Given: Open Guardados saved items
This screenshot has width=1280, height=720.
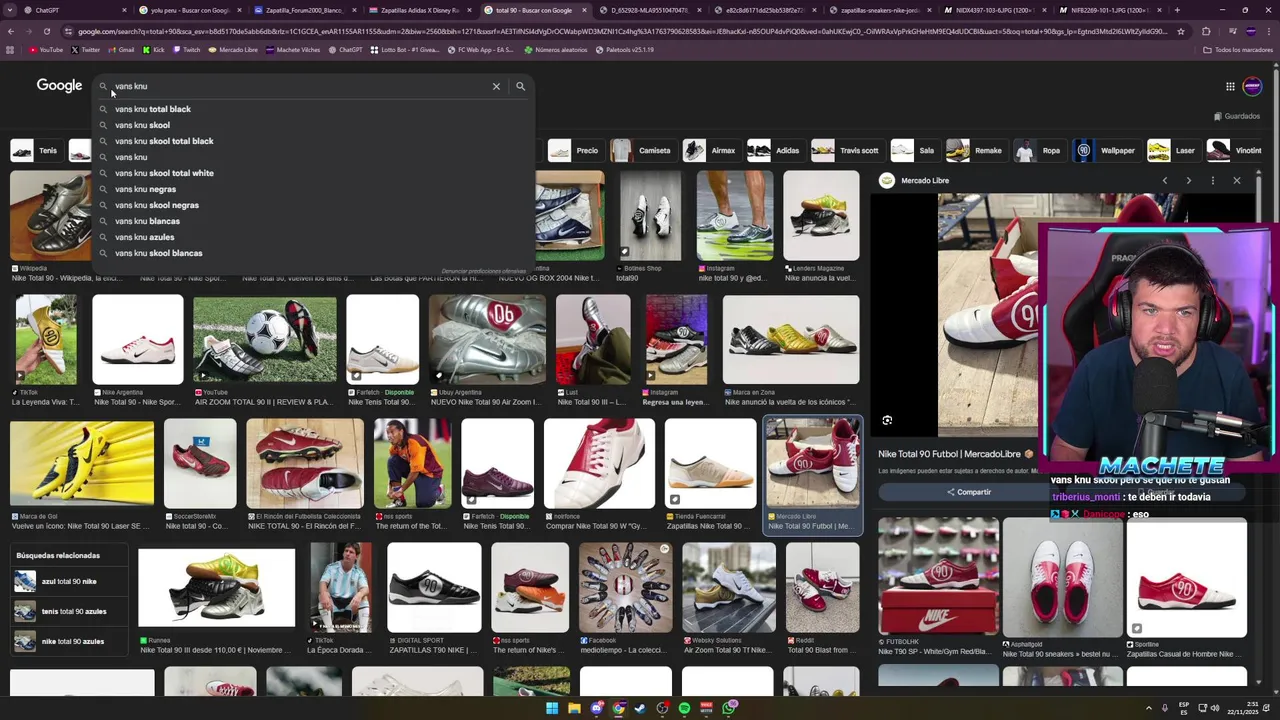Looking at the screenshot, I should tap(1236, 116).
